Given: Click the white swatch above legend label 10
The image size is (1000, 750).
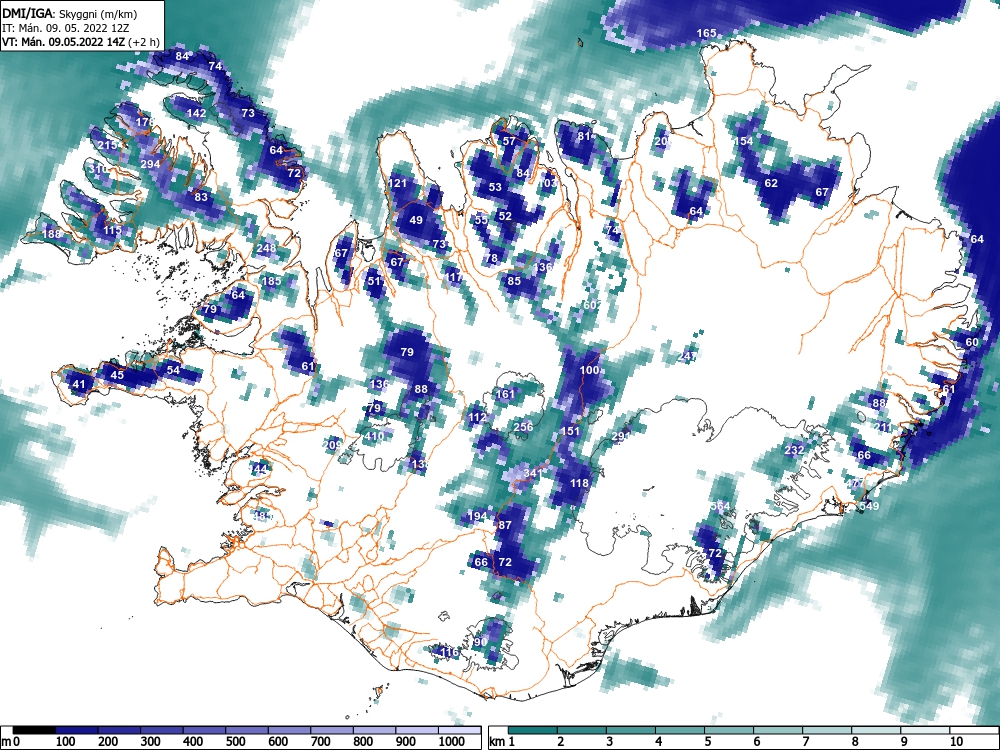Looking at the screenshot, I should [972, 730].
